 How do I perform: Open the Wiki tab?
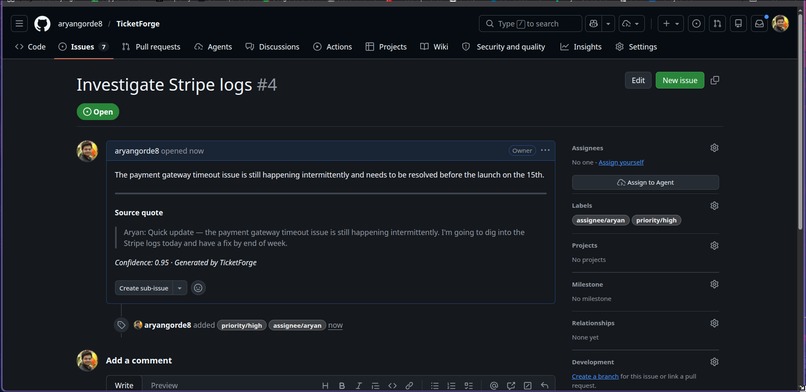pyautogui.click(x=434, y=47)
